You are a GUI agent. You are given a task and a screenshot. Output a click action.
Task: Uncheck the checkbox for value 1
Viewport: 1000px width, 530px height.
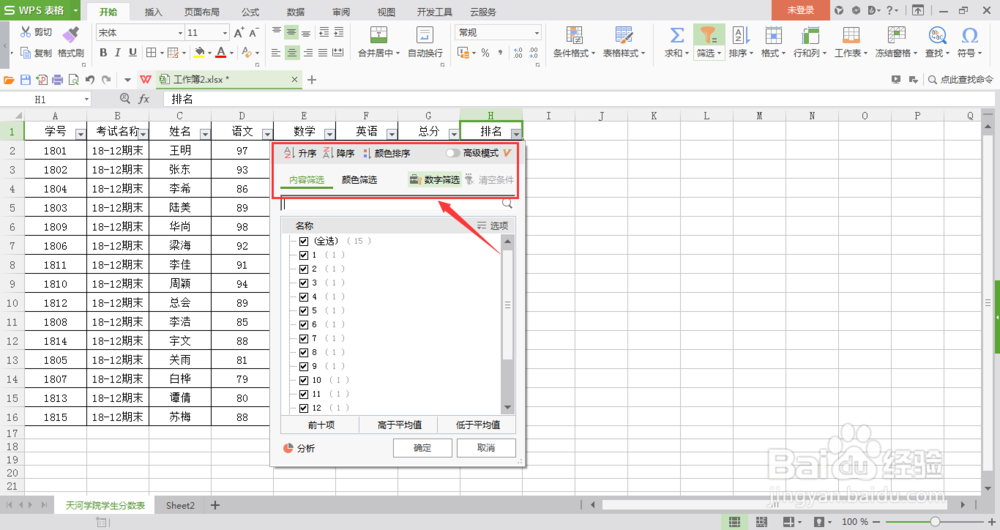click(304, 255)
